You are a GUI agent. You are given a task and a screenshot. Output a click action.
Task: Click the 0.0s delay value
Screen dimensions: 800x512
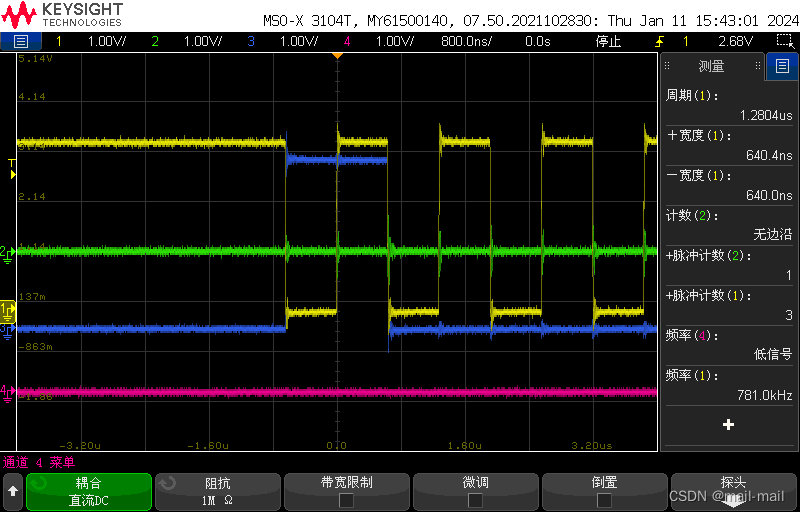pos(538,41)
